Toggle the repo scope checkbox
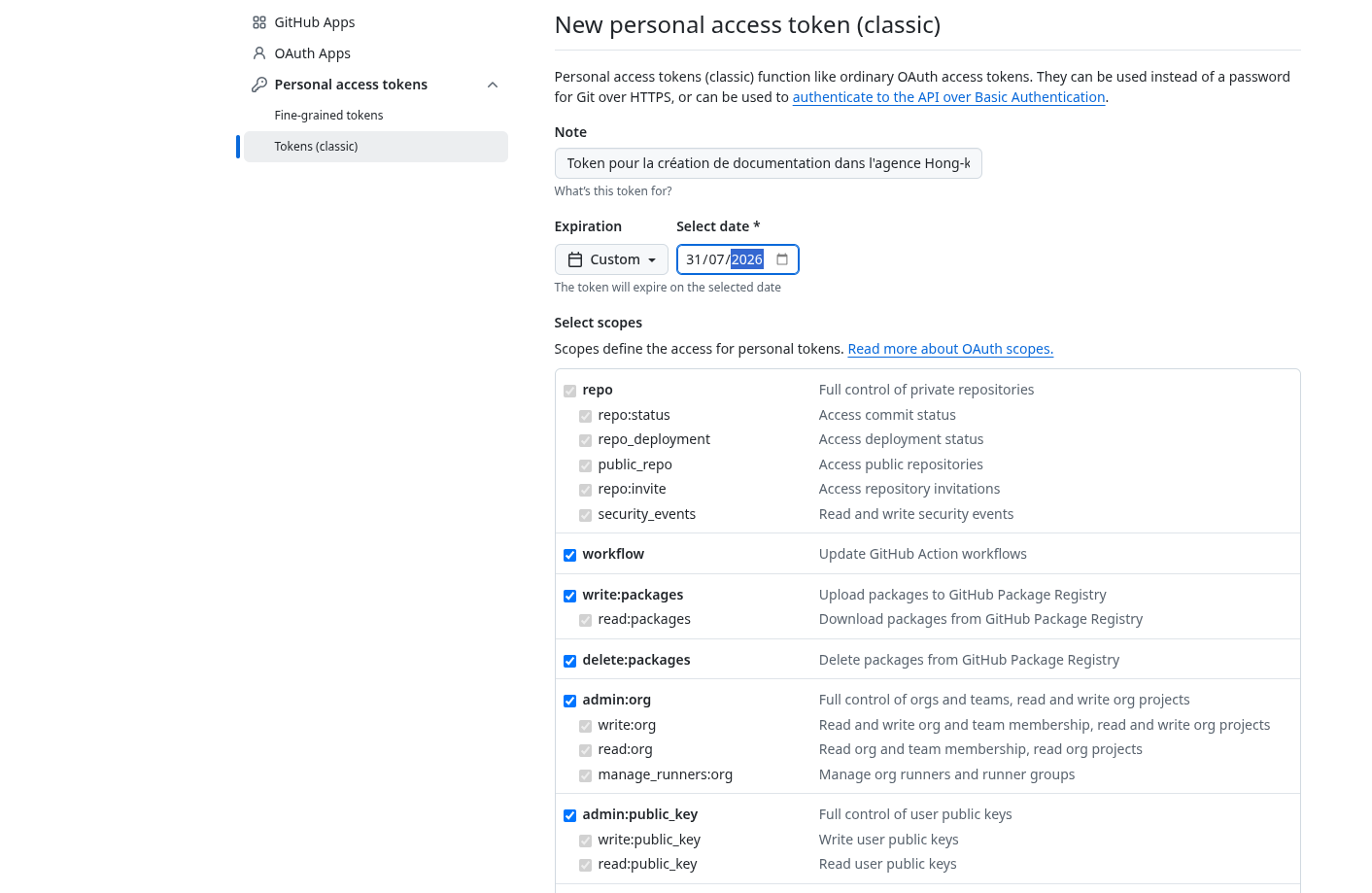The image size is (1372, 893). [x=570, y=391]
